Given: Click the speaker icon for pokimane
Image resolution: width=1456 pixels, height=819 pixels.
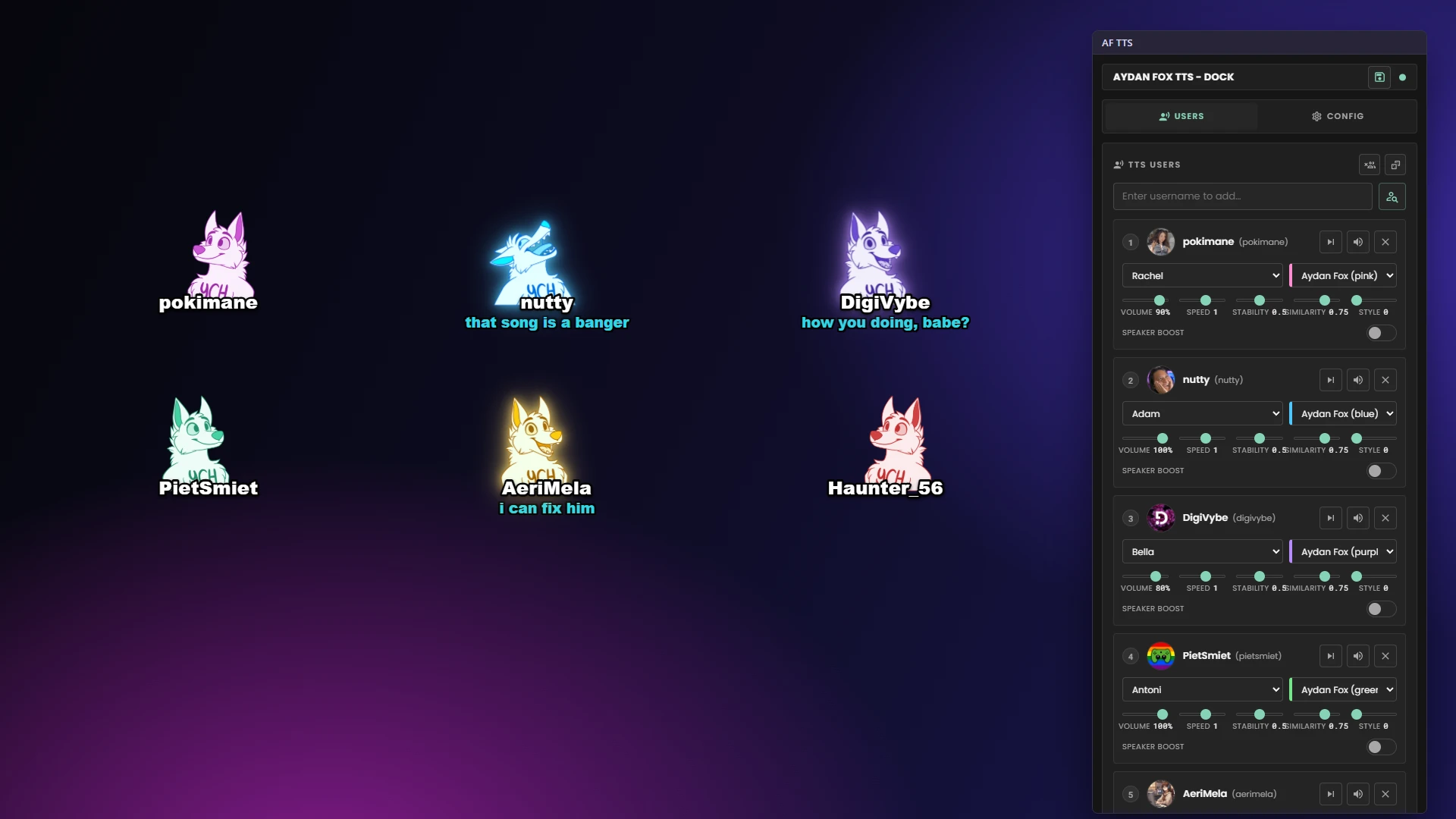Looking at the screenshot, I should [1358, 242].
